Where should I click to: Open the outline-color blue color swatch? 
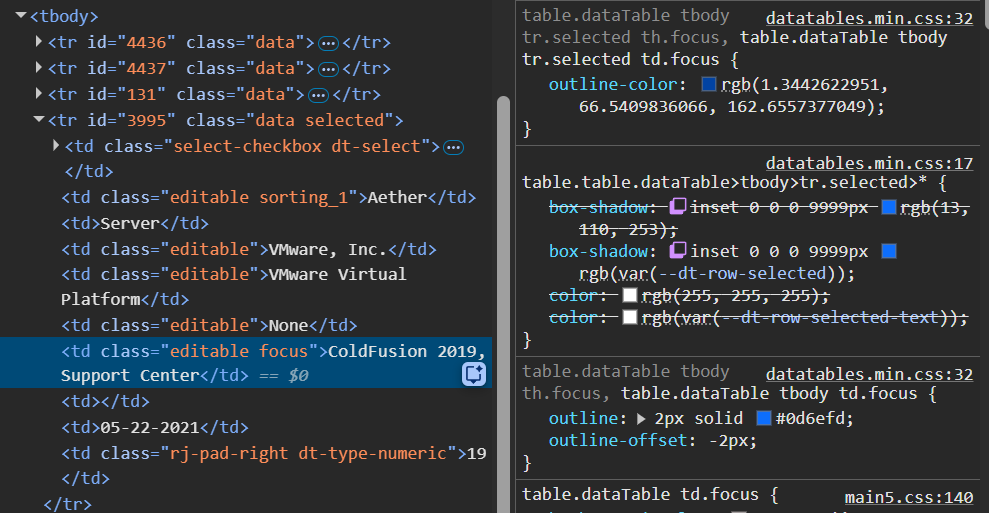point(709,85)
